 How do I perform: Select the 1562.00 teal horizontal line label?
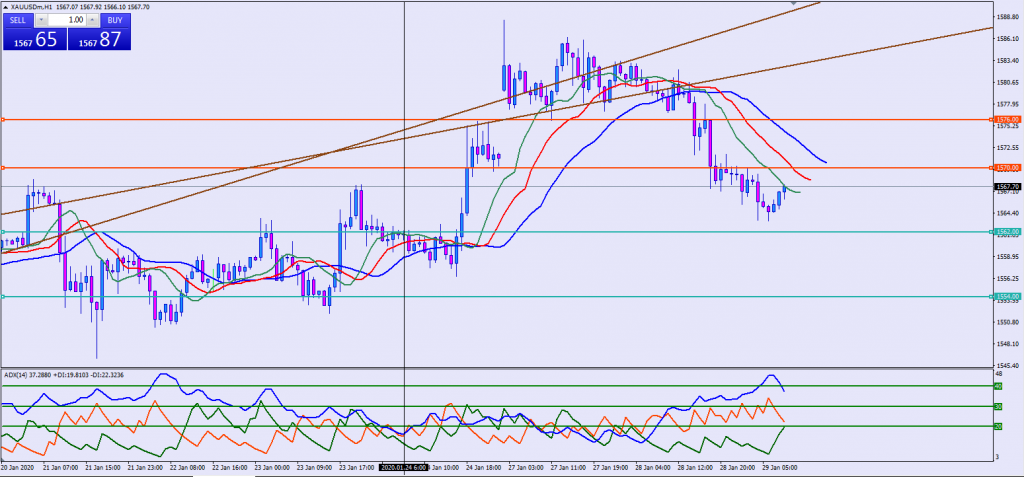(1007, 232)
